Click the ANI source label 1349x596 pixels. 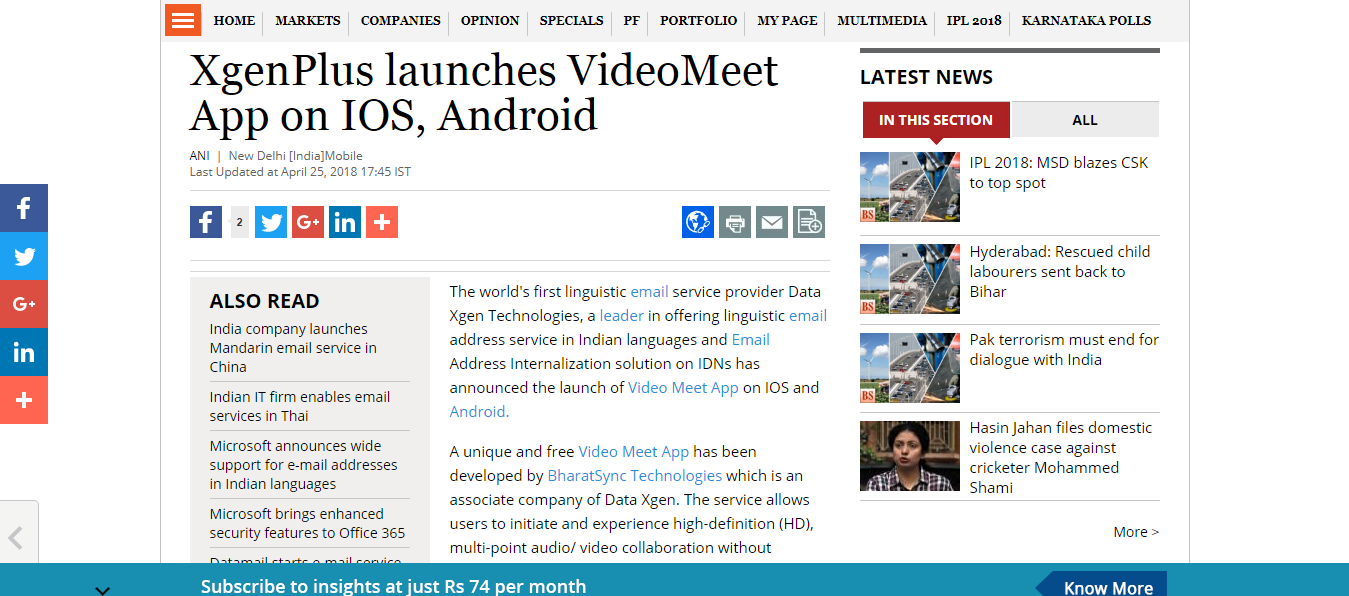200,156
